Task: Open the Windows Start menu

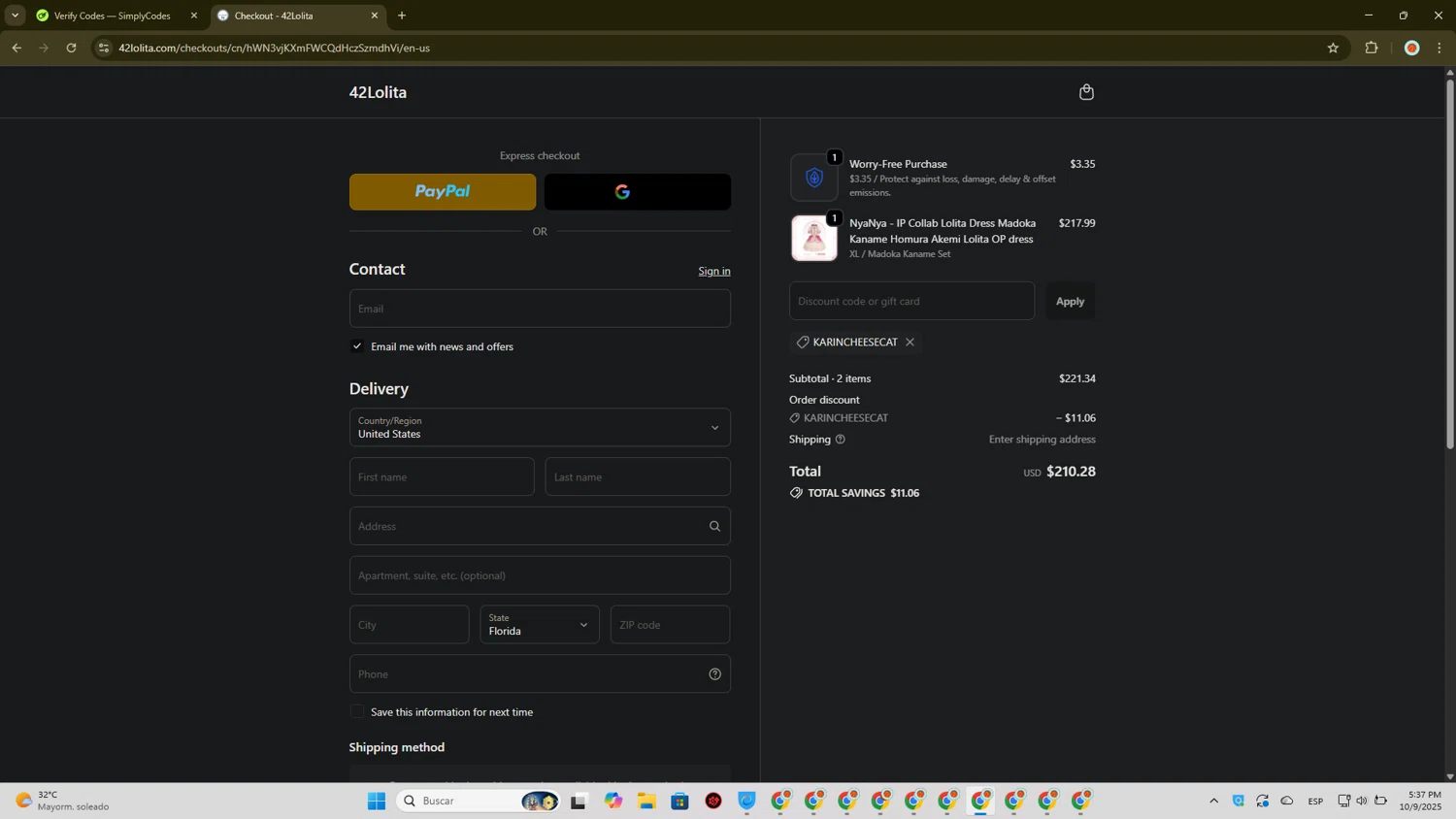Action: (377, 801)
